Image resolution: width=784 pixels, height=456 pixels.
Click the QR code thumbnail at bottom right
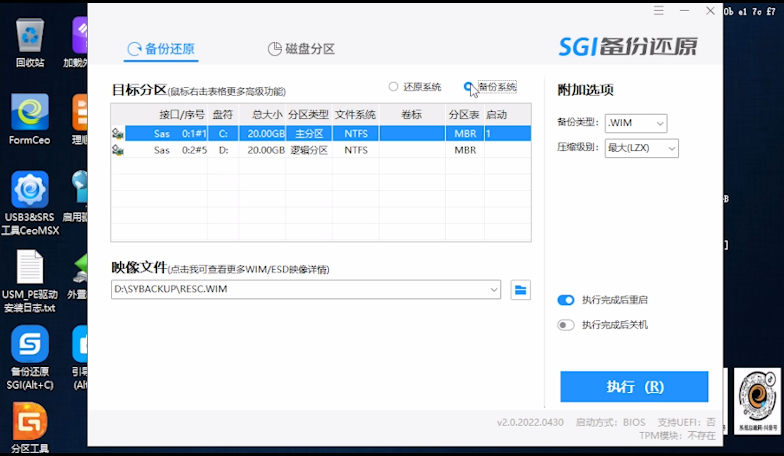pyautogui.click(x=757, y=401)
